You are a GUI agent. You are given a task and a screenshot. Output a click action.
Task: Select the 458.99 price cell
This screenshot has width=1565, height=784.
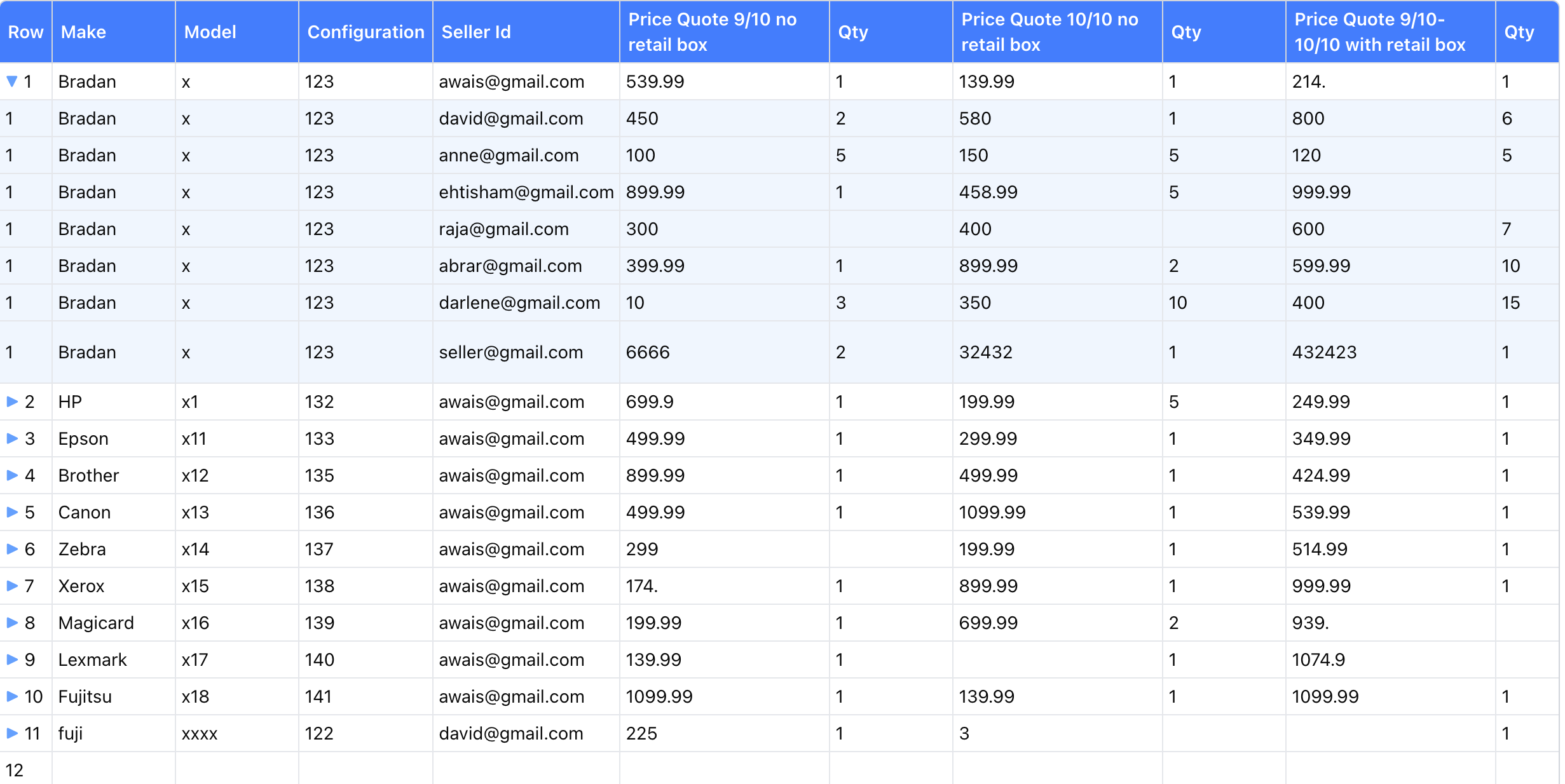[1058, 192]
